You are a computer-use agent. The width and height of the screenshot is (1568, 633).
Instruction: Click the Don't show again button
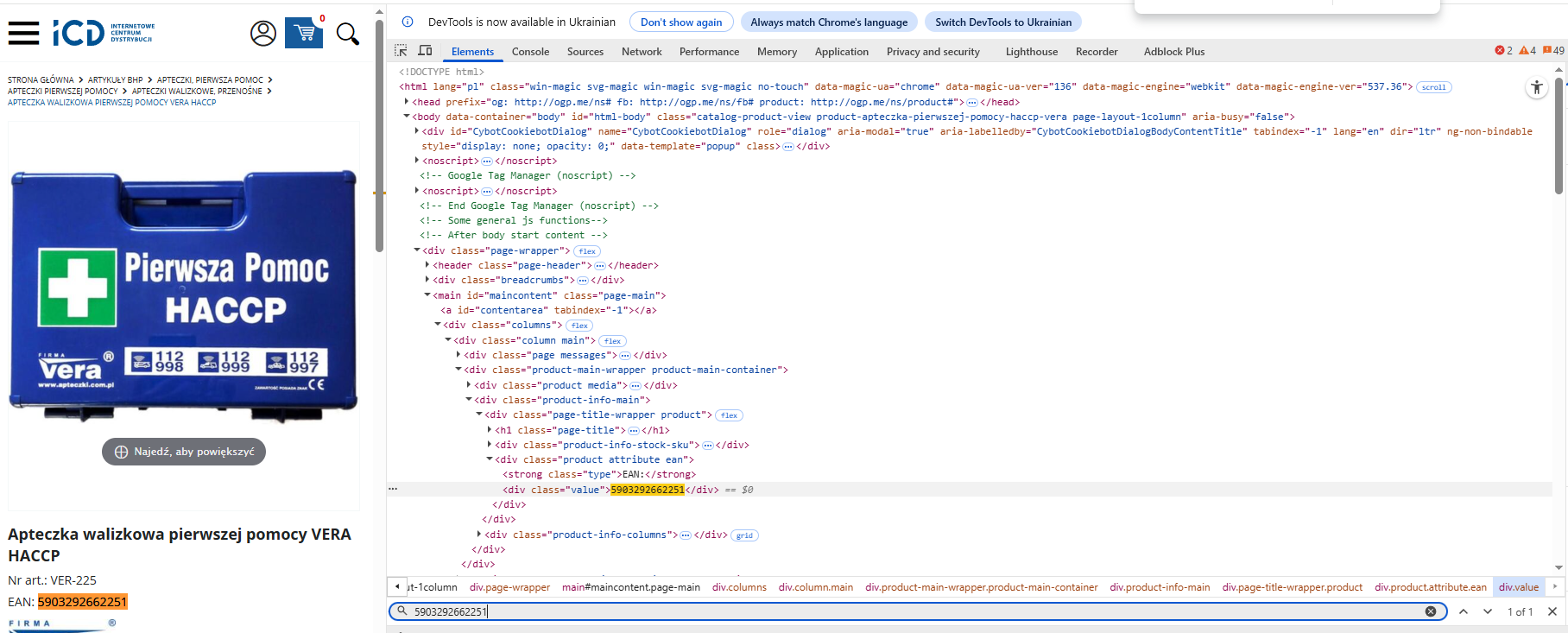click(x=681, y=22)
